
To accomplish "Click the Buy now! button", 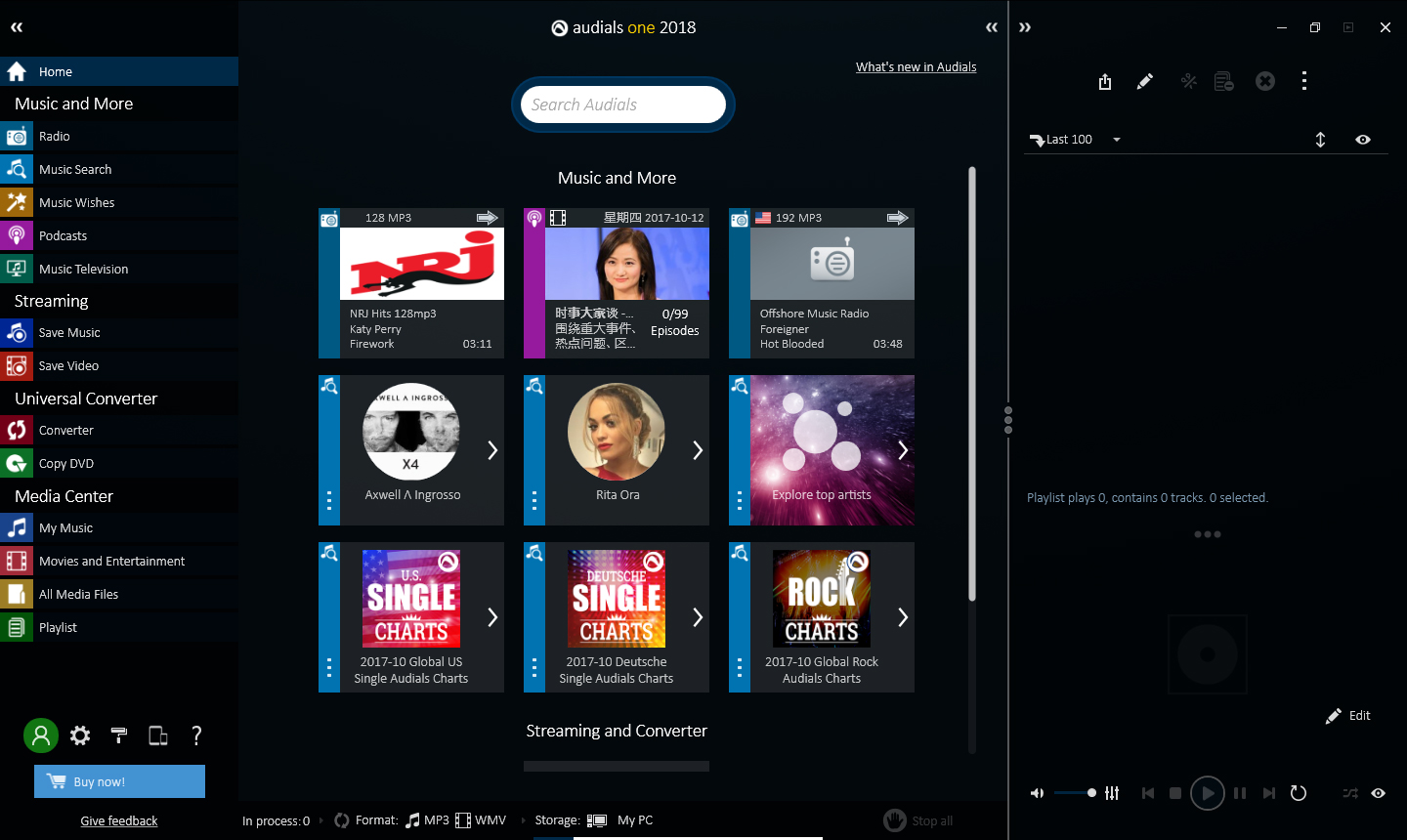I will click(x=119, y=781).
